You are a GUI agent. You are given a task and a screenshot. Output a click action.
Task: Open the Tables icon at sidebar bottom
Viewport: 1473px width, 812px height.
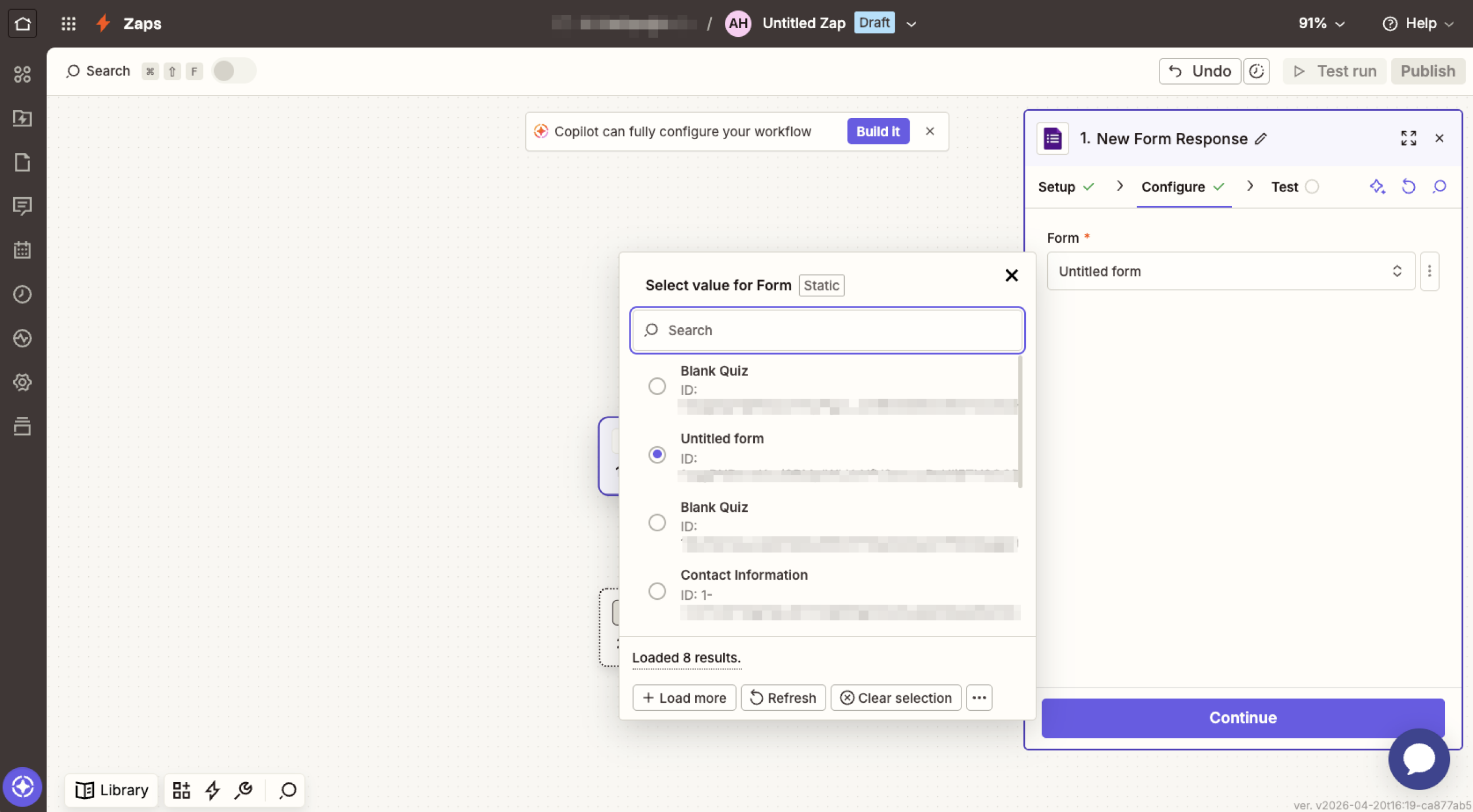(x=22, y=426)
